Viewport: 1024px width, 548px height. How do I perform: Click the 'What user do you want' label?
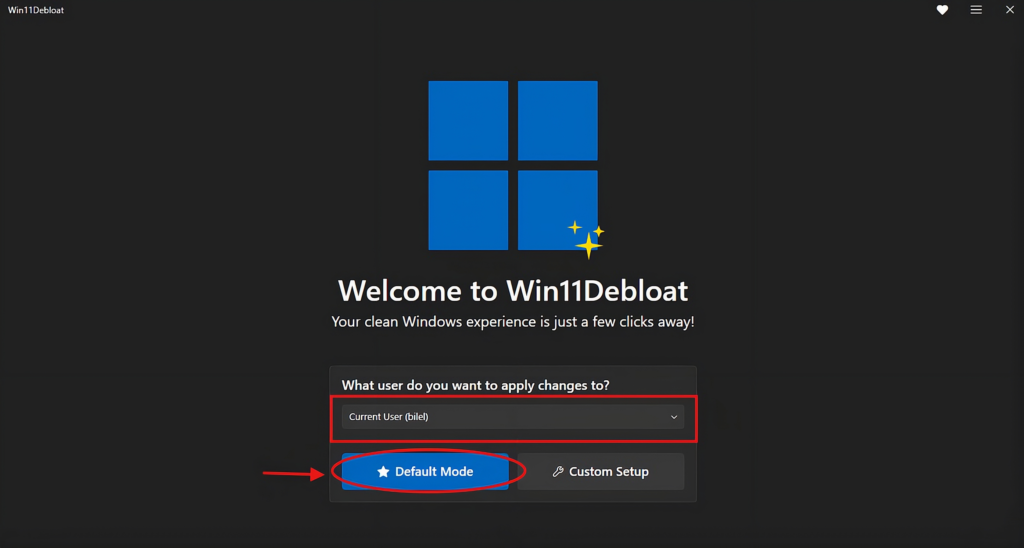pos(475,385)
